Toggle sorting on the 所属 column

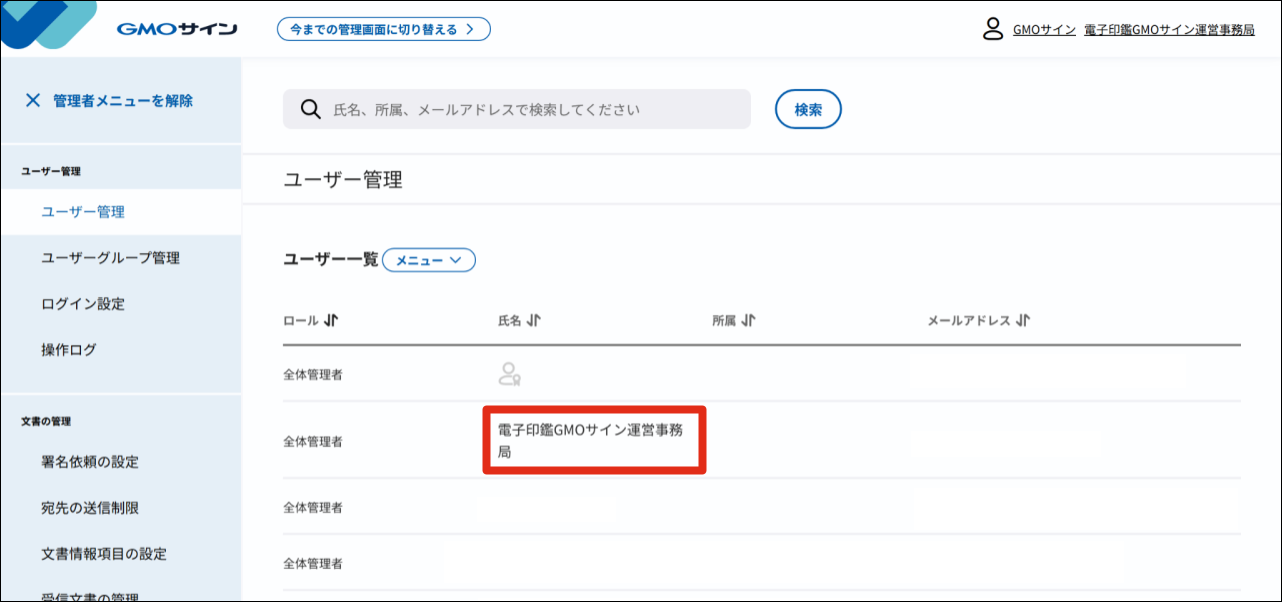(x=749, y=320)
